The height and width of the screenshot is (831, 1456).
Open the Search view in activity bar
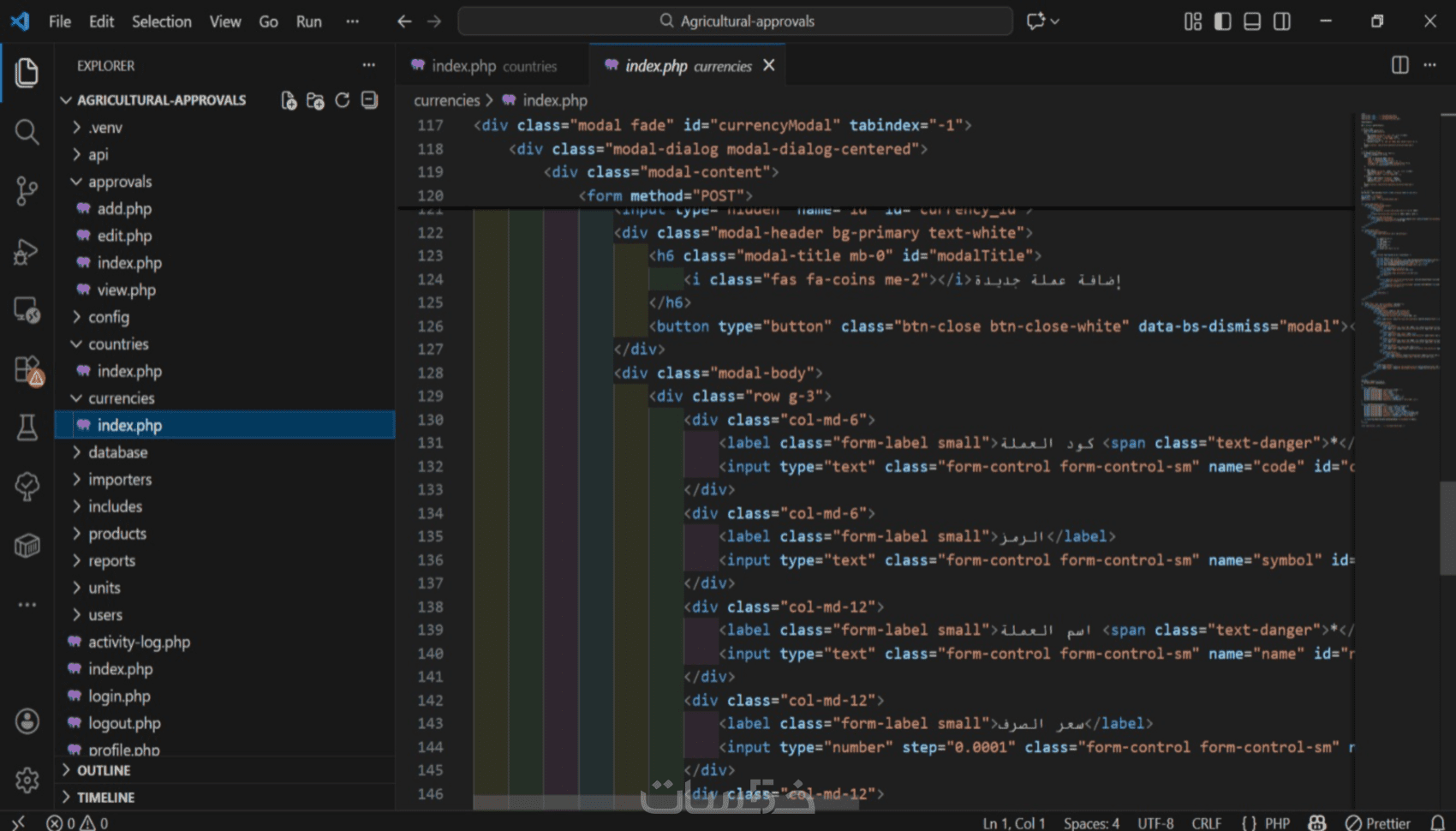[27, 132]
